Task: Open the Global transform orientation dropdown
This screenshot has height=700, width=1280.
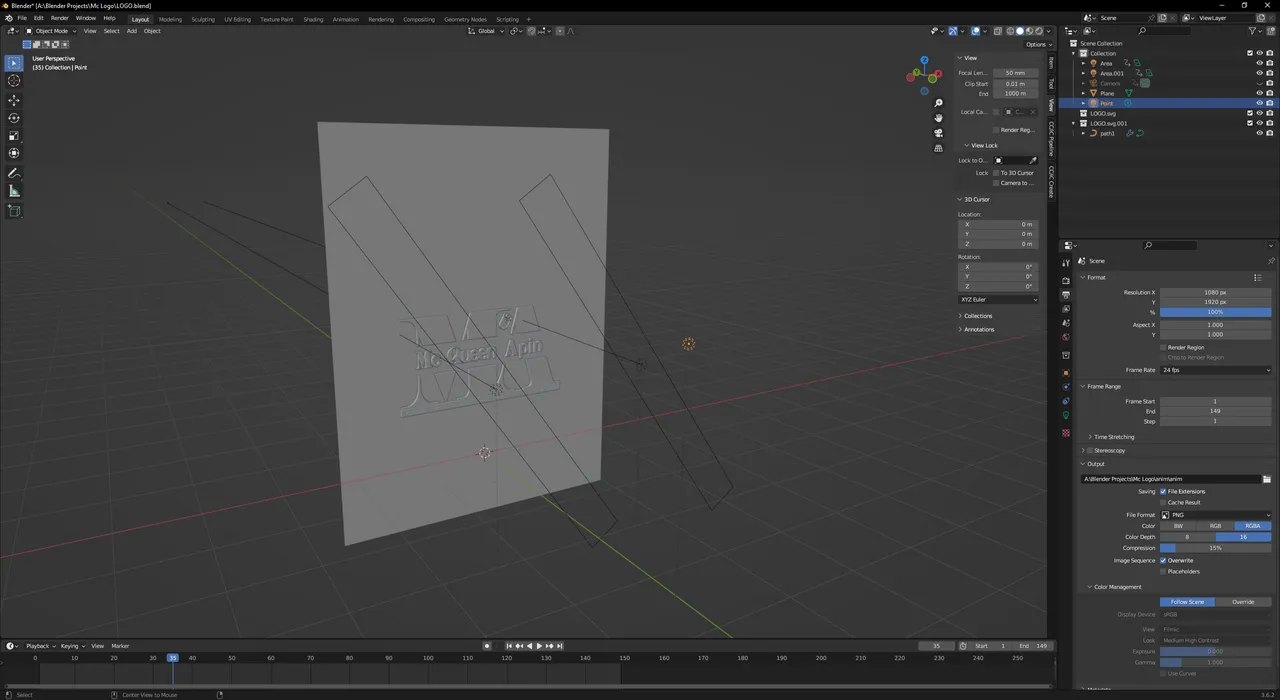Action: pos(484,31)
